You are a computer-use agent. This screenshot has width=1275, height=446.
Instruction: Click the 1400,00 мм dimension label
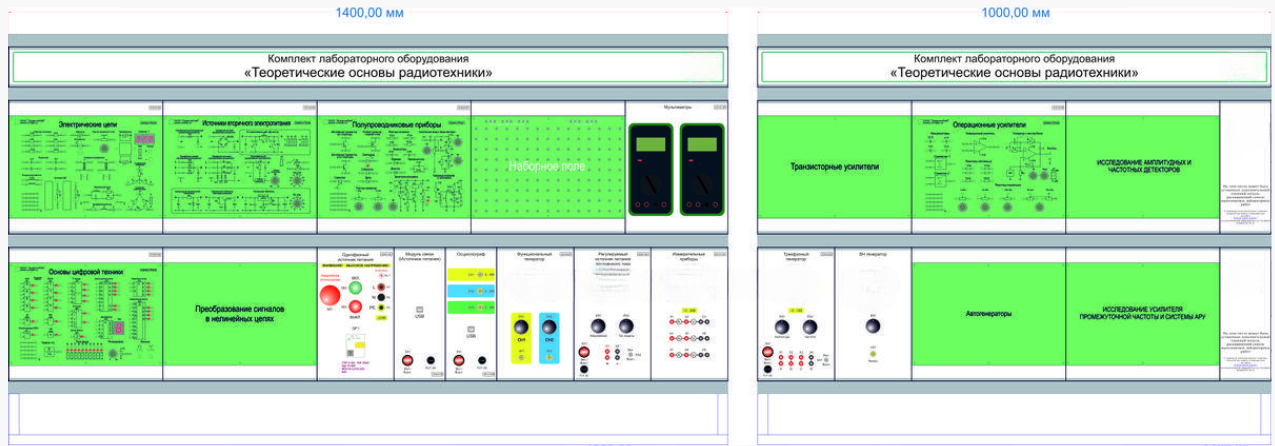click(367, 12)
